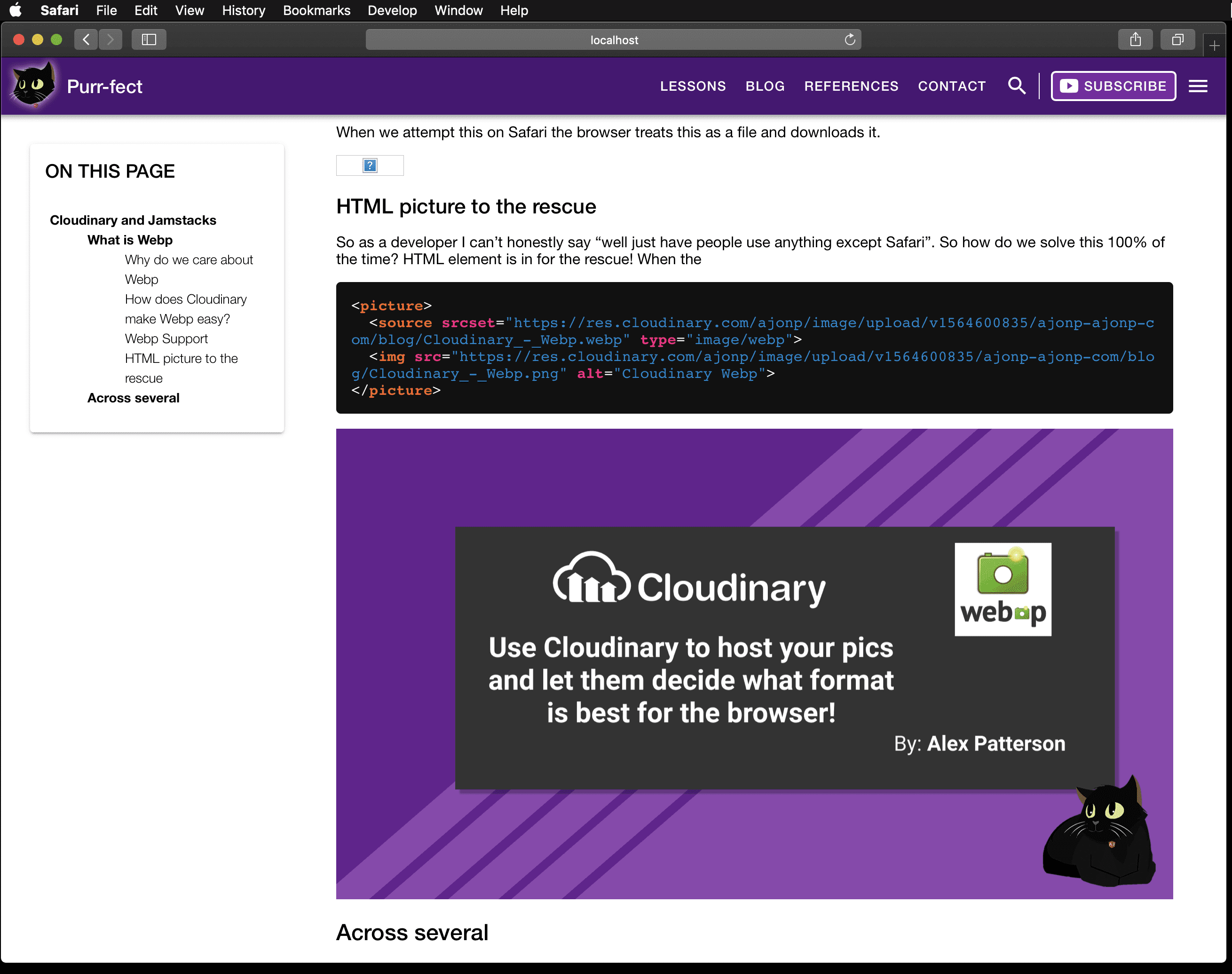This screenshot has width=1232, height=974.
Task: Go forward with the Safari forward arrow
Action: [x=110, y=39]
